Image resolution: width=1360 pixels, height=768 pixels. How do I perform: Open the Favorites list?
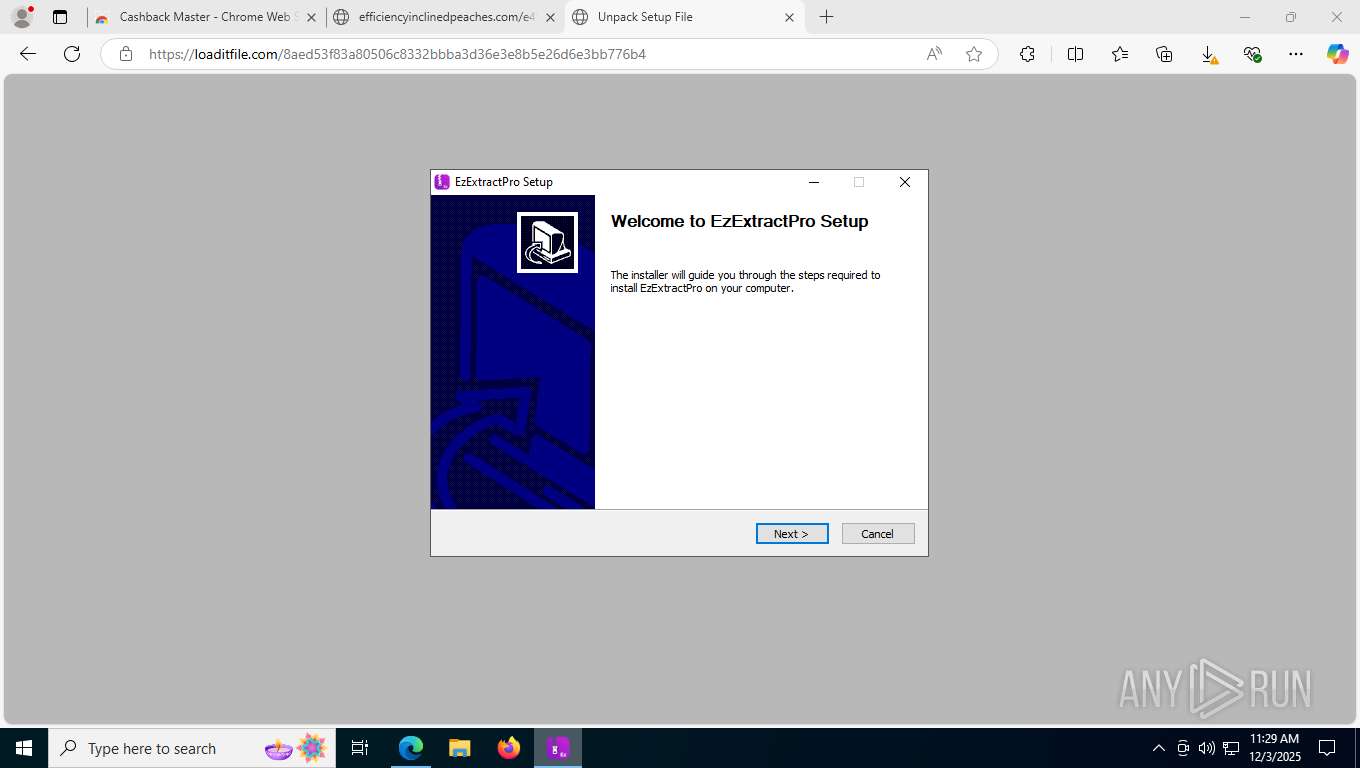[x=1120, y=54]
